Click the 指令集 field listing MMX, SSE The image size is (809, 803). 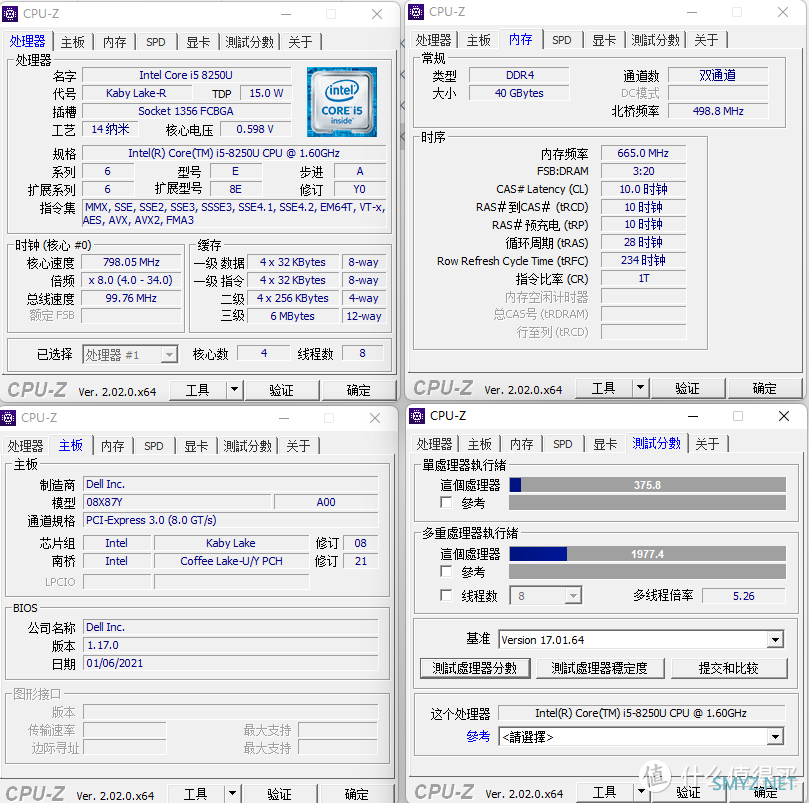pos(234,214)
